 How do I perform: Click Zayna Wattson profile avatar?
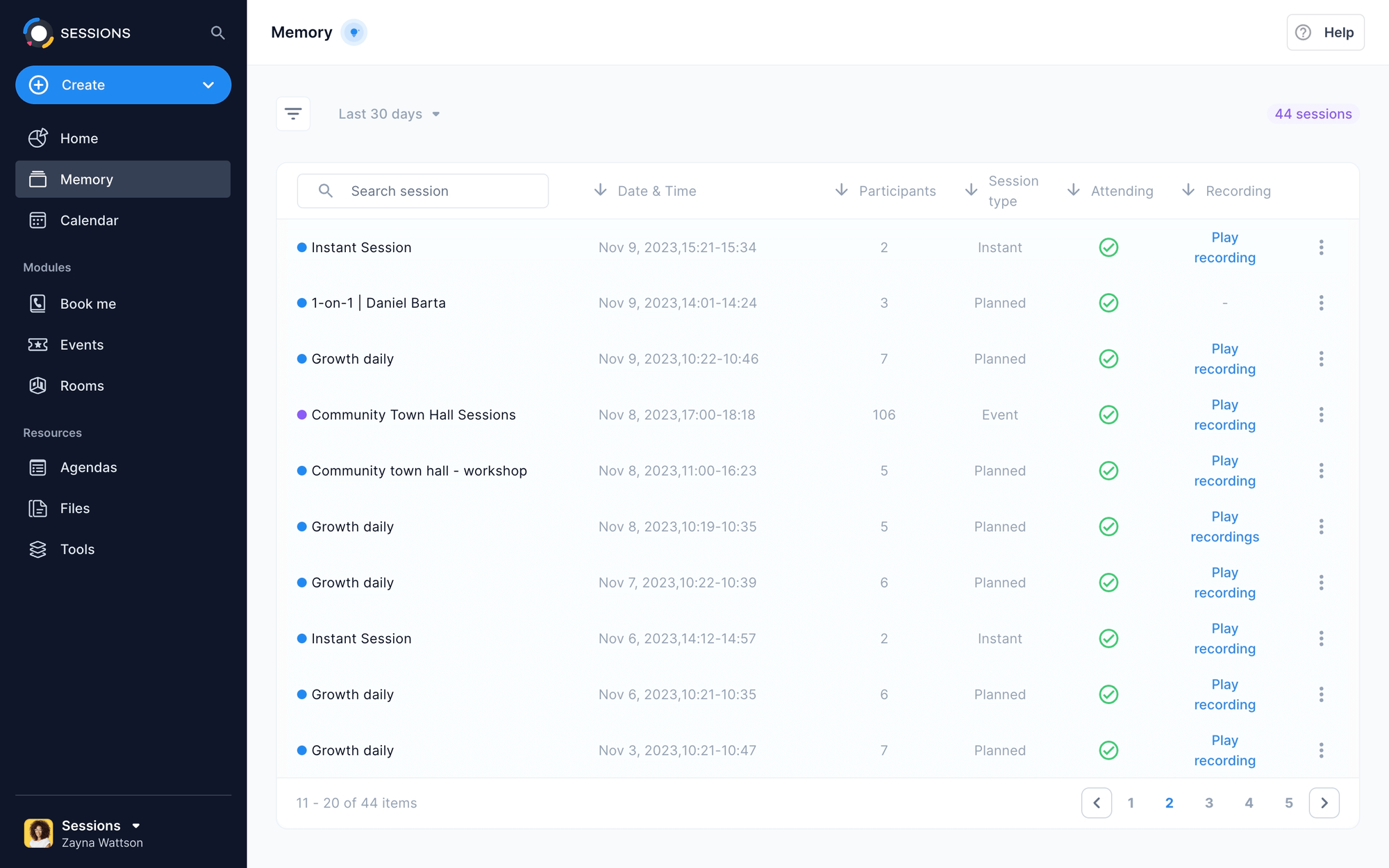pos(38,833)
